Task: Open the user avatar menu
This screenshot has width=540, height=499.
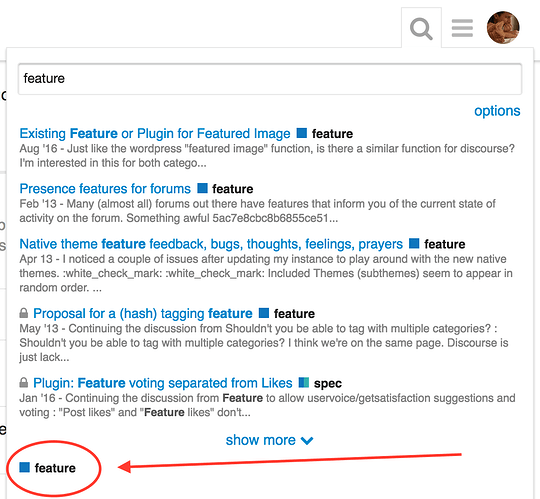Action: coord(503,28)
